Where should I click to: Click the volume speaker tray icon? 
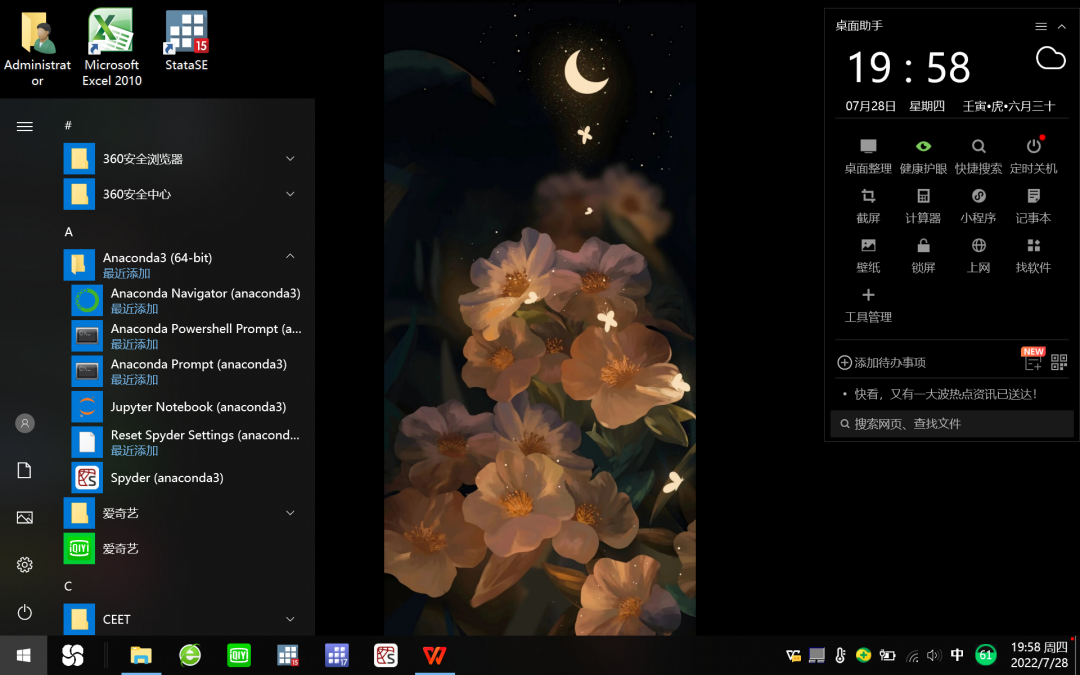934,655
